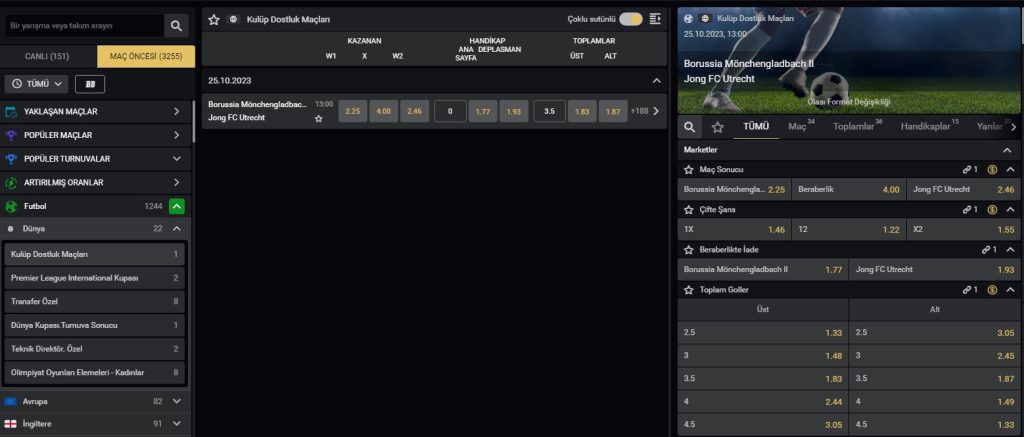Click the star under the 13:00 match time
1024x437 pixels.
point(319,118)
